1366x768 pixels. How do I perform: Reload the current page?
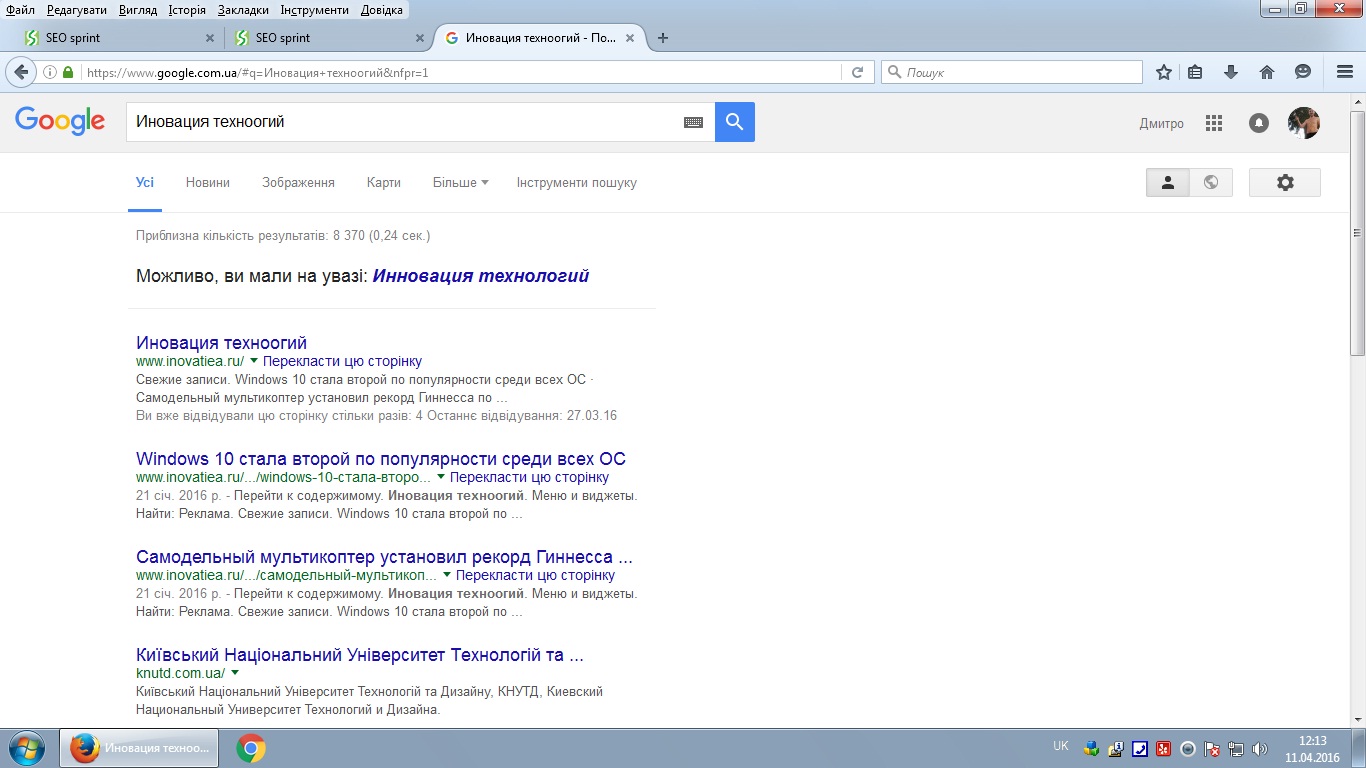pyautogui.click(x=857, y=72)
